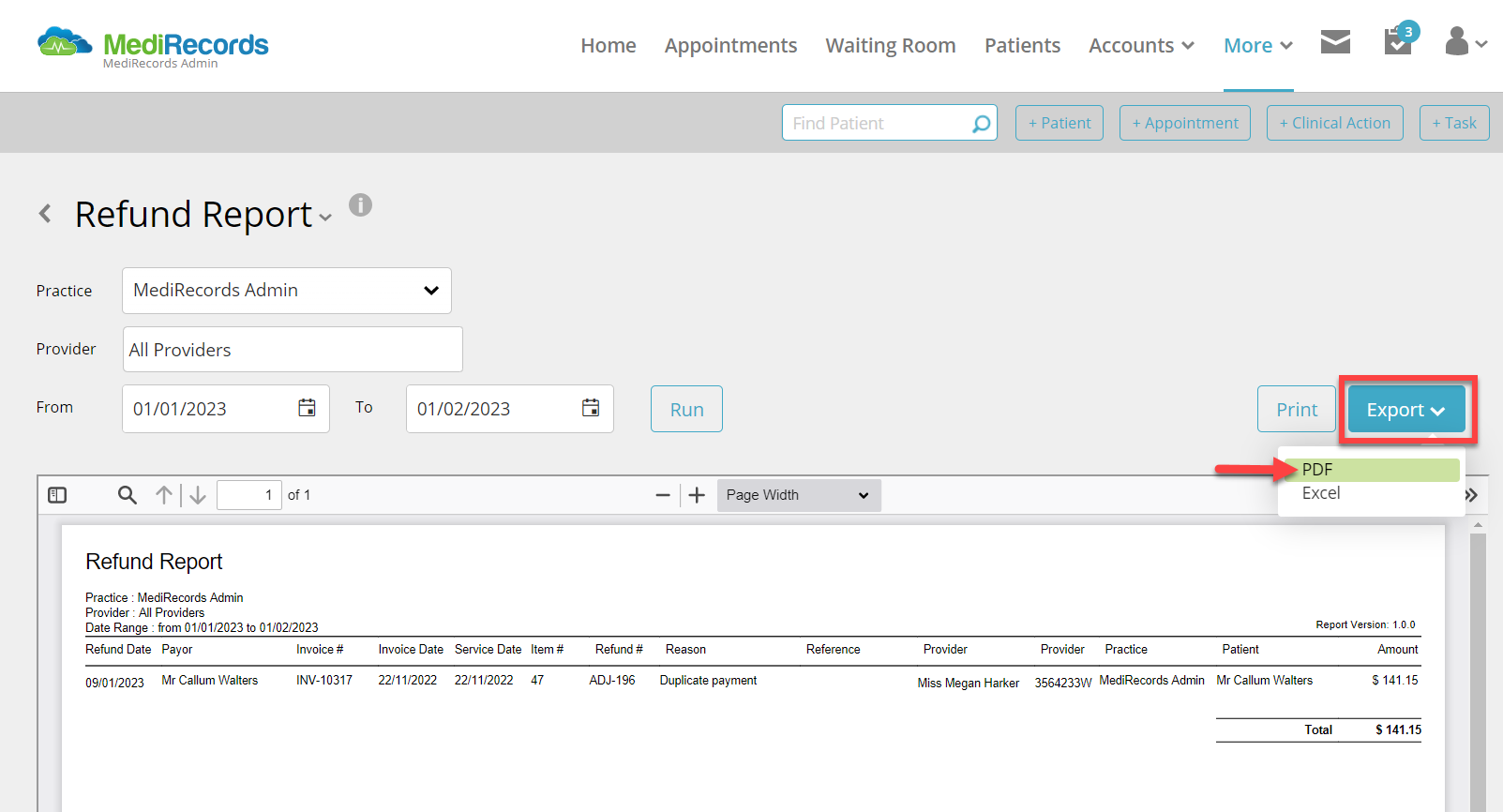Open Waiting Room in navigation
This screenshot has height=812, width=1503.
click(891, 45)
